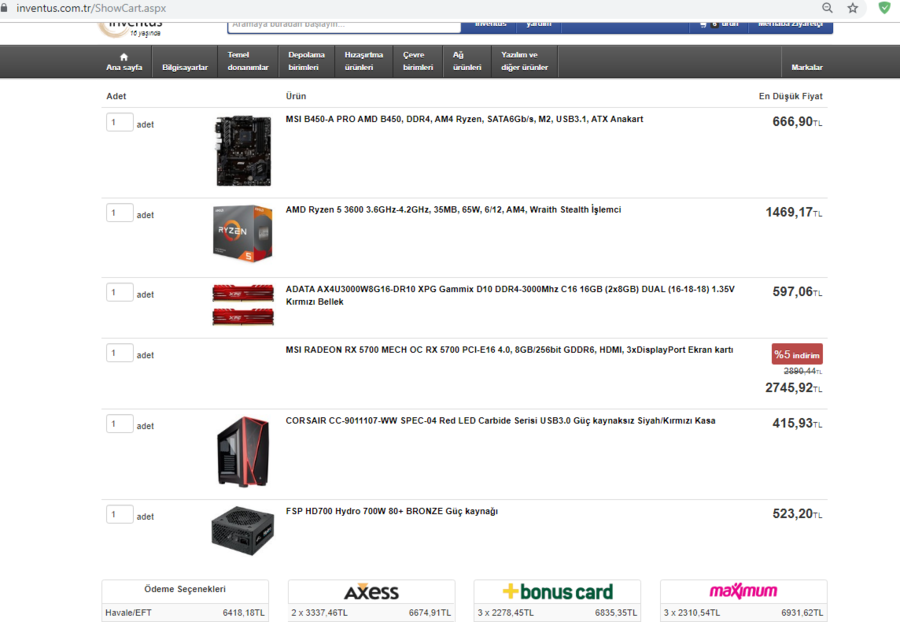Click quantity field for Corsair SPEC-04 case

(x=120, y=424)
